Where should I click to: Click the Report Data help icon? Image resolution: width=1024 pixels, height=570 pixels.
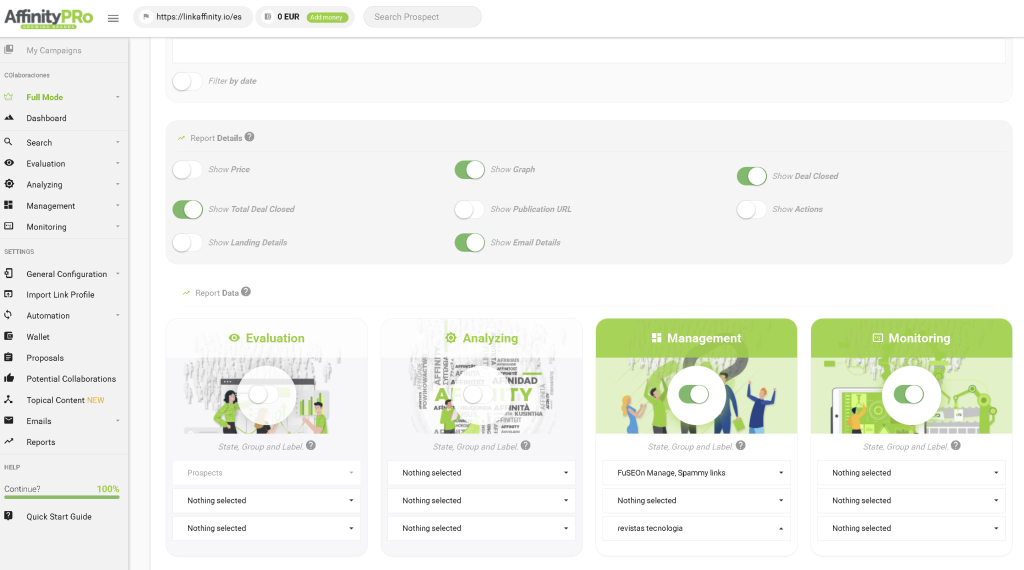click(246, 292)
